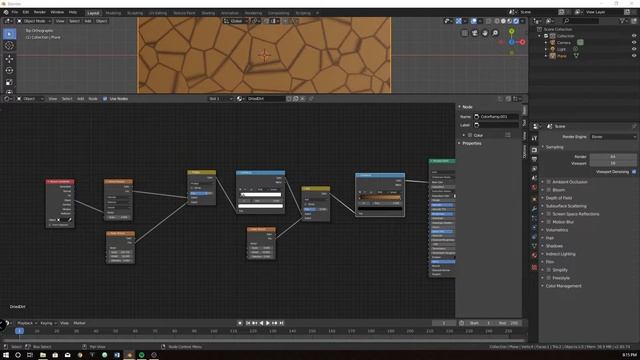Open the Keying popover in timeline
This screenshot has height=360, width=640.
(48, 323)
